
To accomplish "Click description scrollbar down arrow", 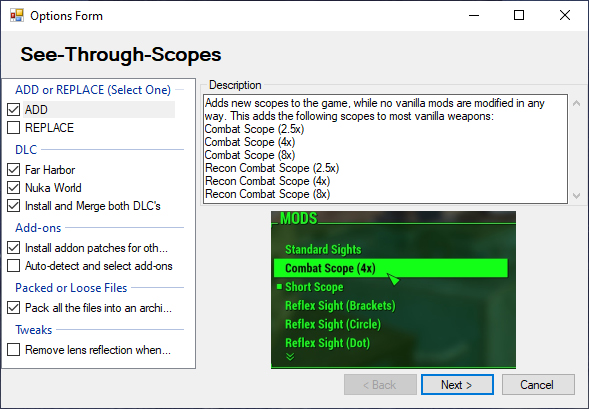I will [x=576, y=195].
